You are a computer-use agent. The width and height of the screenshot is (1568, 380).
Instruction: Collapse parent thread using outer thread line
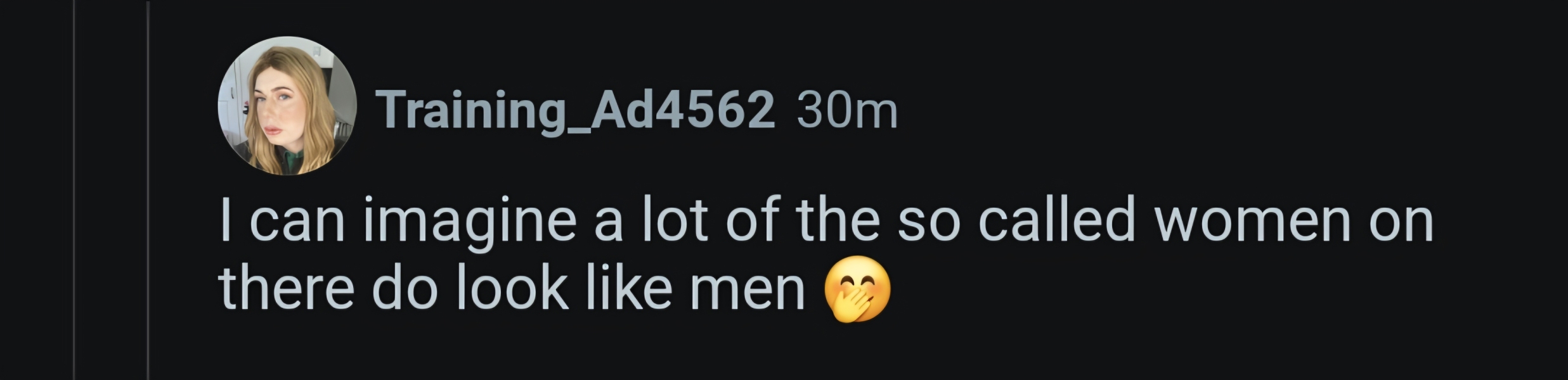tap(74, 190)
